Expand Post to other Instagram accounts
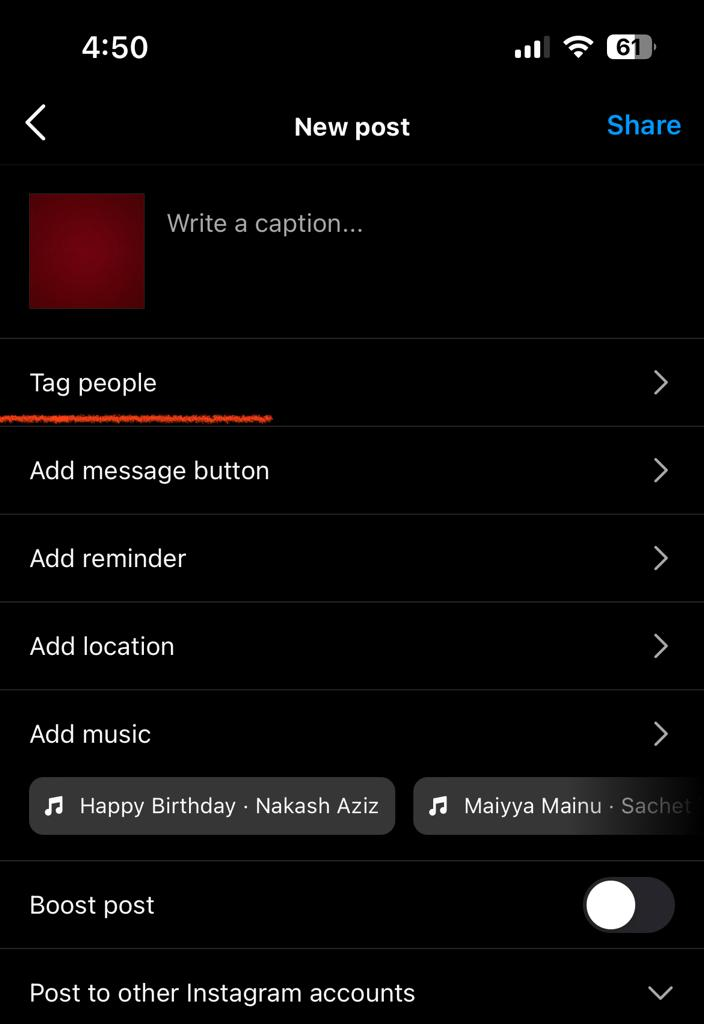Viewport: 704px width, 1024px height. coord(352,993)
